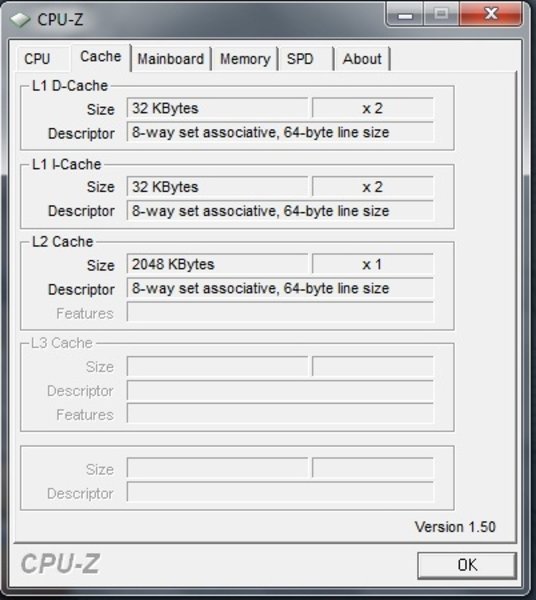
Task: Click L1 D-Cache size field showing 32 KBytes
Action: (217, 108)
